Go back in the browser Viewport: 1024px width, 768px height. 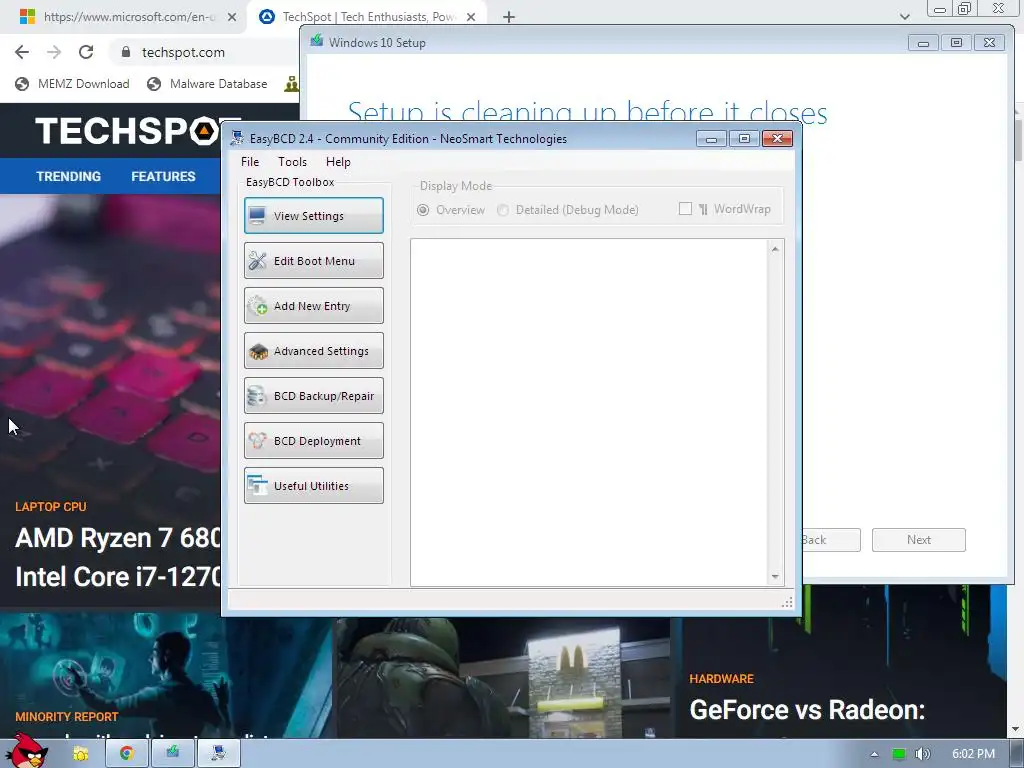click(22, 52)
